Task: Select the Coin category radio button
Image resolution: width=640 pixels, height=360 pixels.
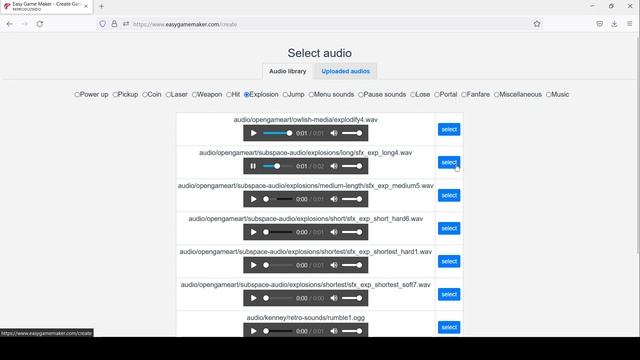Action: pos(144,95)
